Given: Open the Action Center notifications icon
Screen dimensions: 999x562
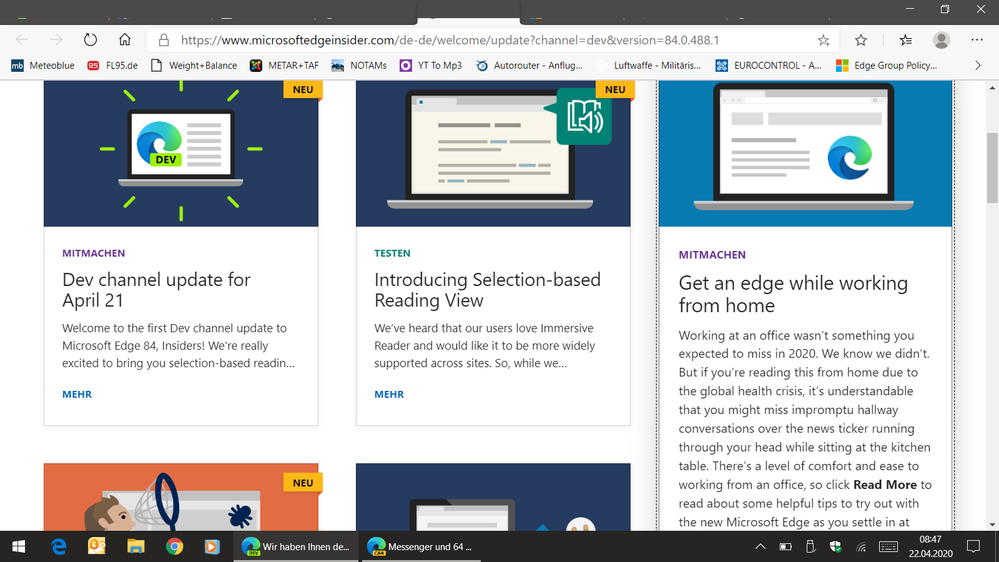Looking at the screenshot, I should pyautogui.click(x=974, y=547).
